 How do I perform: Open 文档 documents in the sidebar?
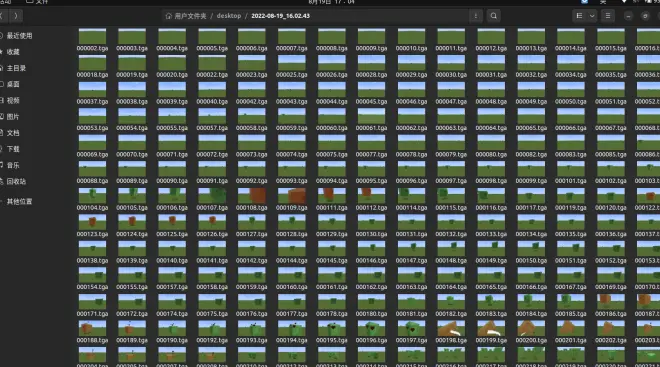click(x=13, y=133)
